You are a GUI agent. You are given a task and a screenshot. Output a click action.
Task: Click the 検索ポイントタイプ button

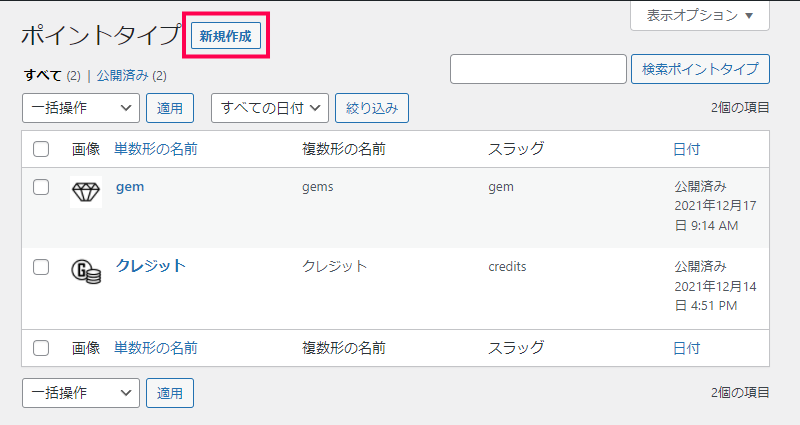[700, 69]
